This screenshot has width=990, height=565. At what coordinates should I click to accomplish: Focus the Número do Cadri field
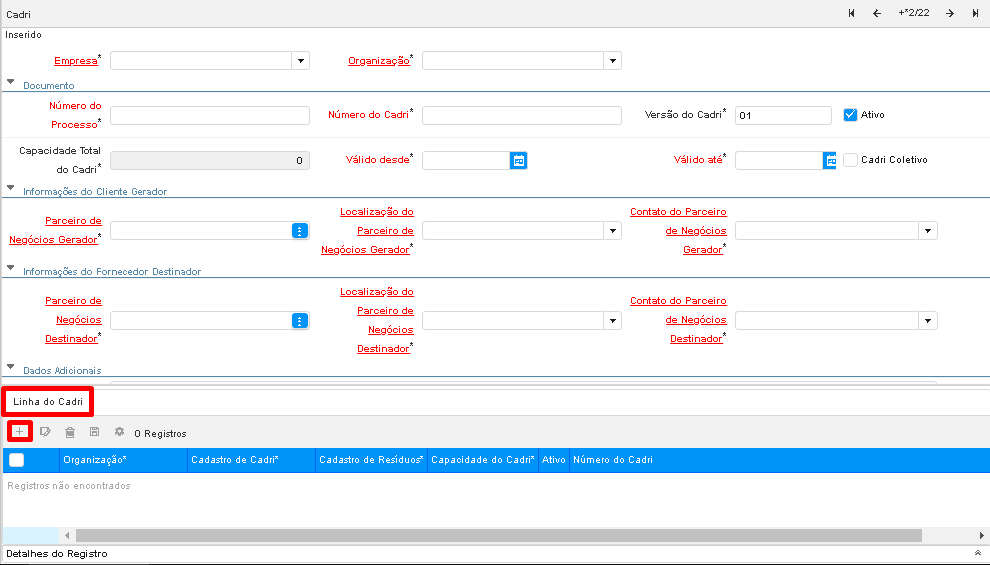[522, 116]
